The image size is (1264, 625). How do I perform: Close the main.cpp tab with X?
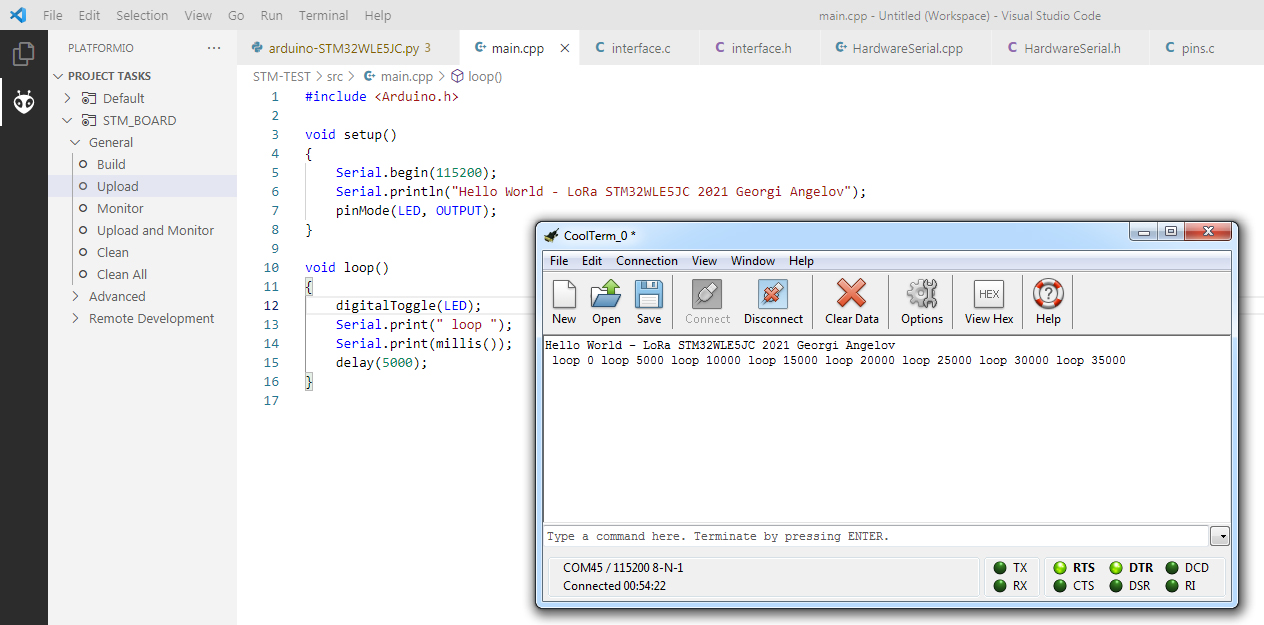pos(565,48)
